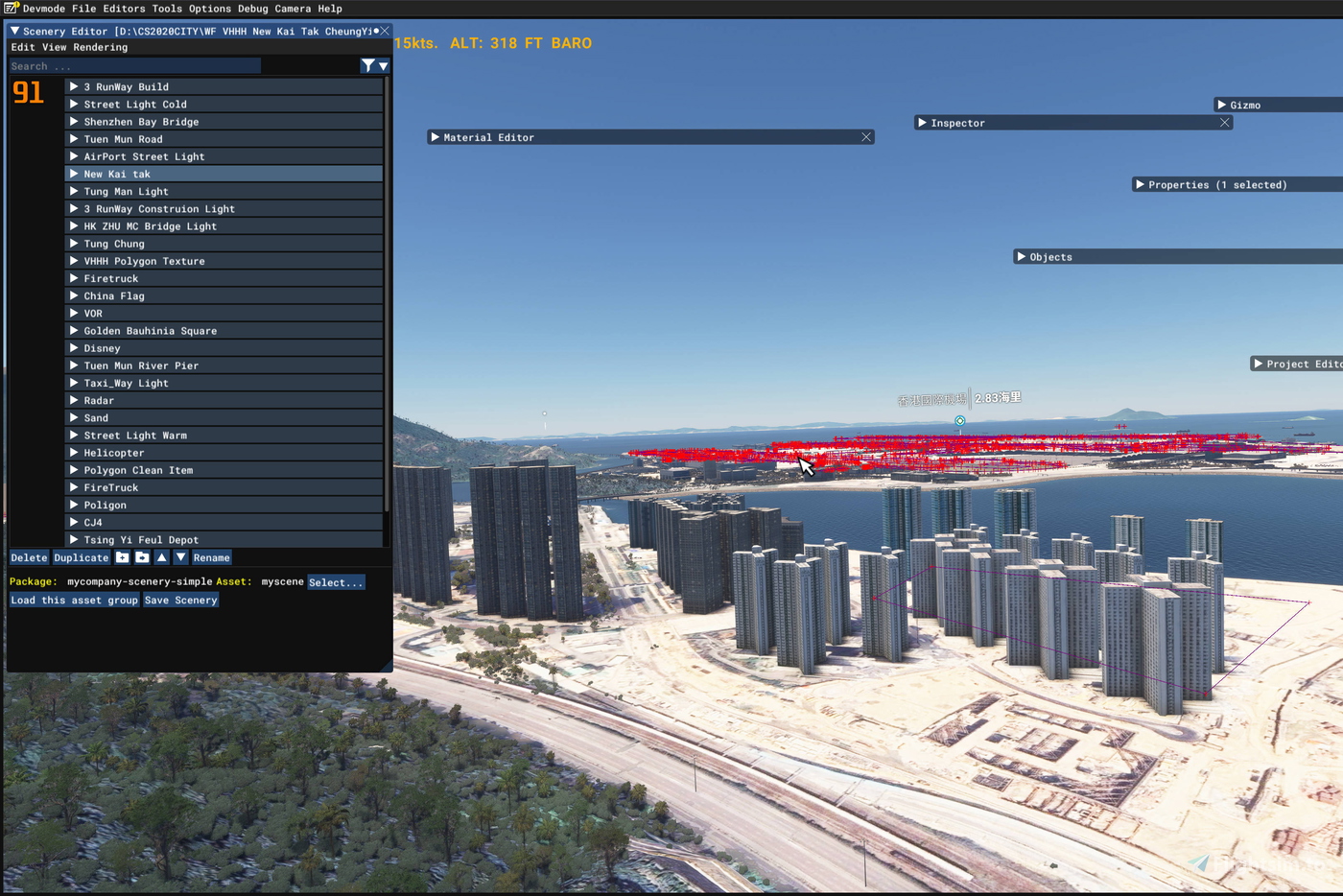The image size is (1343, 896).
Task: Select the new group folder icon in toolbar
Action: point(122,557)
